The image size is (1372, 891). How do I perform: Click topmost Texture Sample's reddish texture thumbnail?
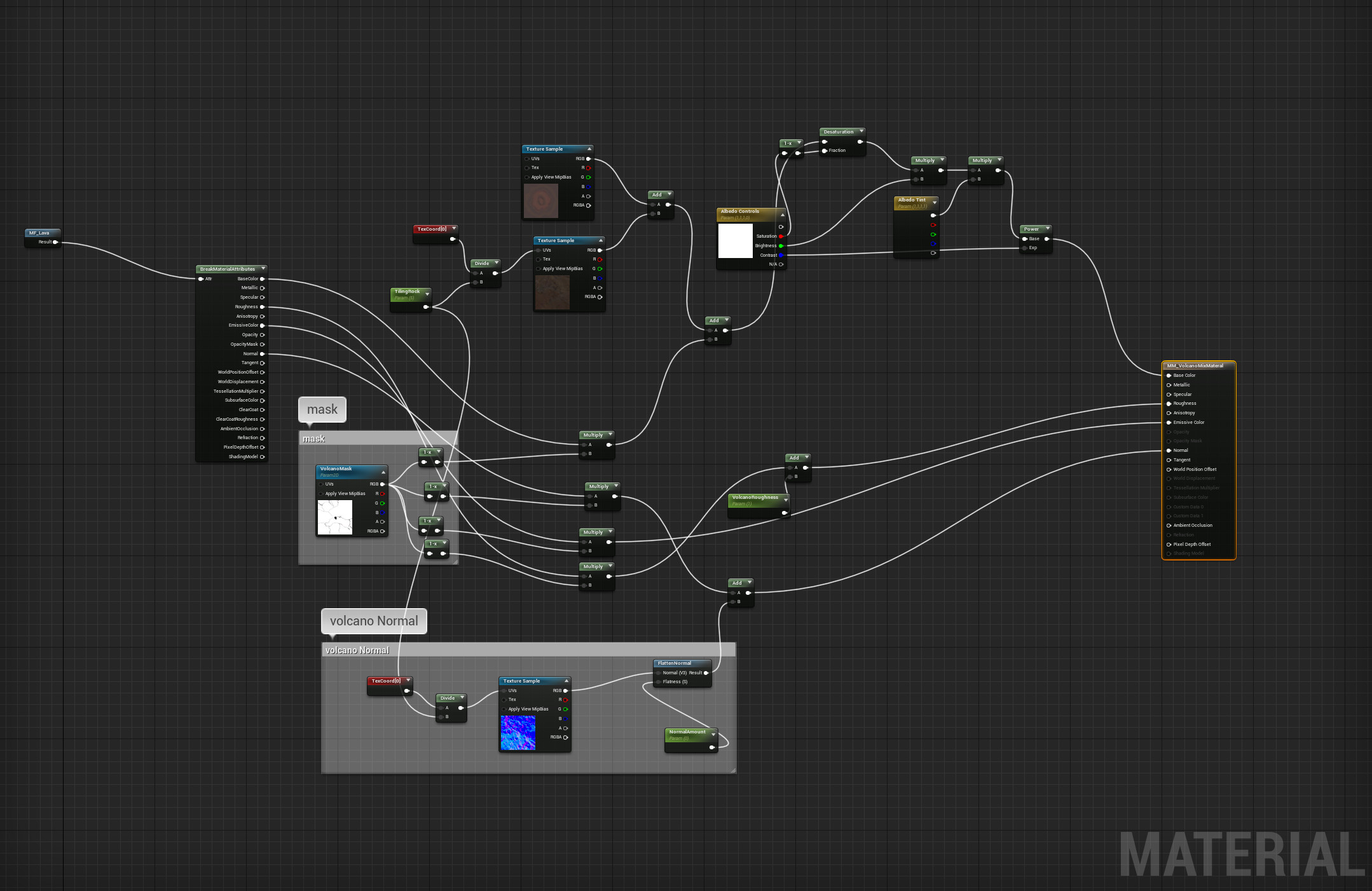(541, 201)
